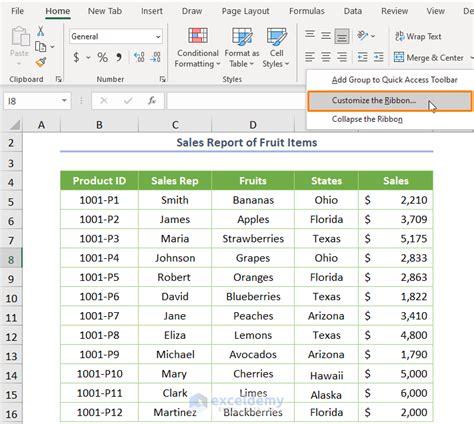474x424 pixels.
Task: Select column B header
Action: pos(99,125)
